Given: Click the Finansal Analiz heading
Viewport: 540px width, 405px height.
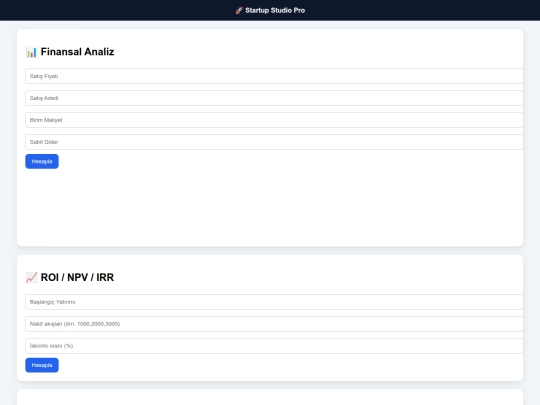Looking at the screenshot, I should pos(77,52).
